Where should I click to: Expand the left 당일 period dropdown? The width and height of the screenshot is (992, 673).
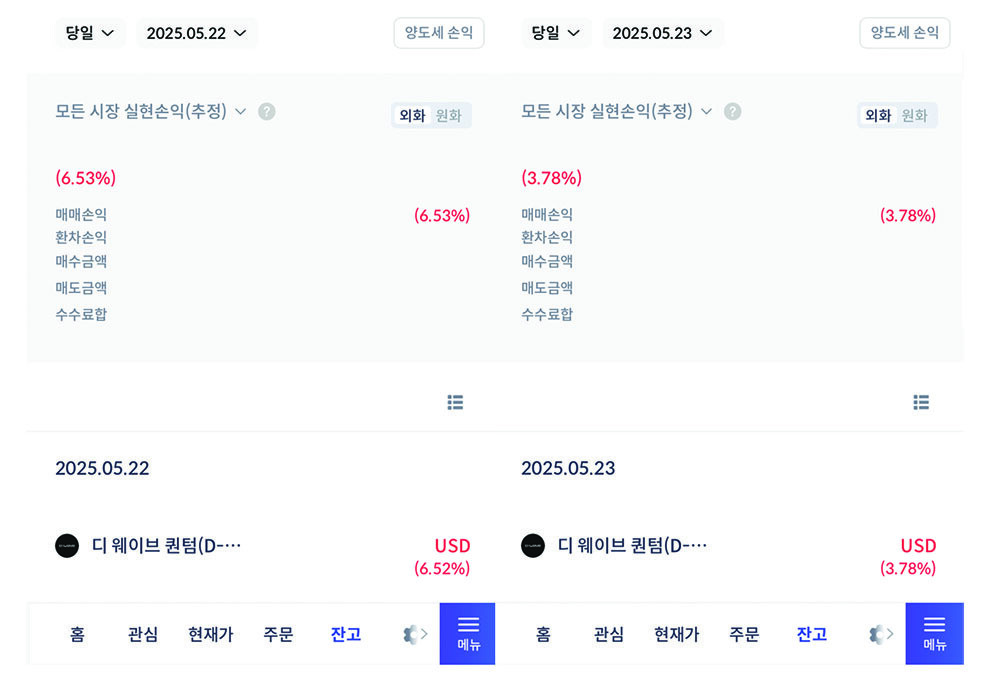tap(89, 33)
